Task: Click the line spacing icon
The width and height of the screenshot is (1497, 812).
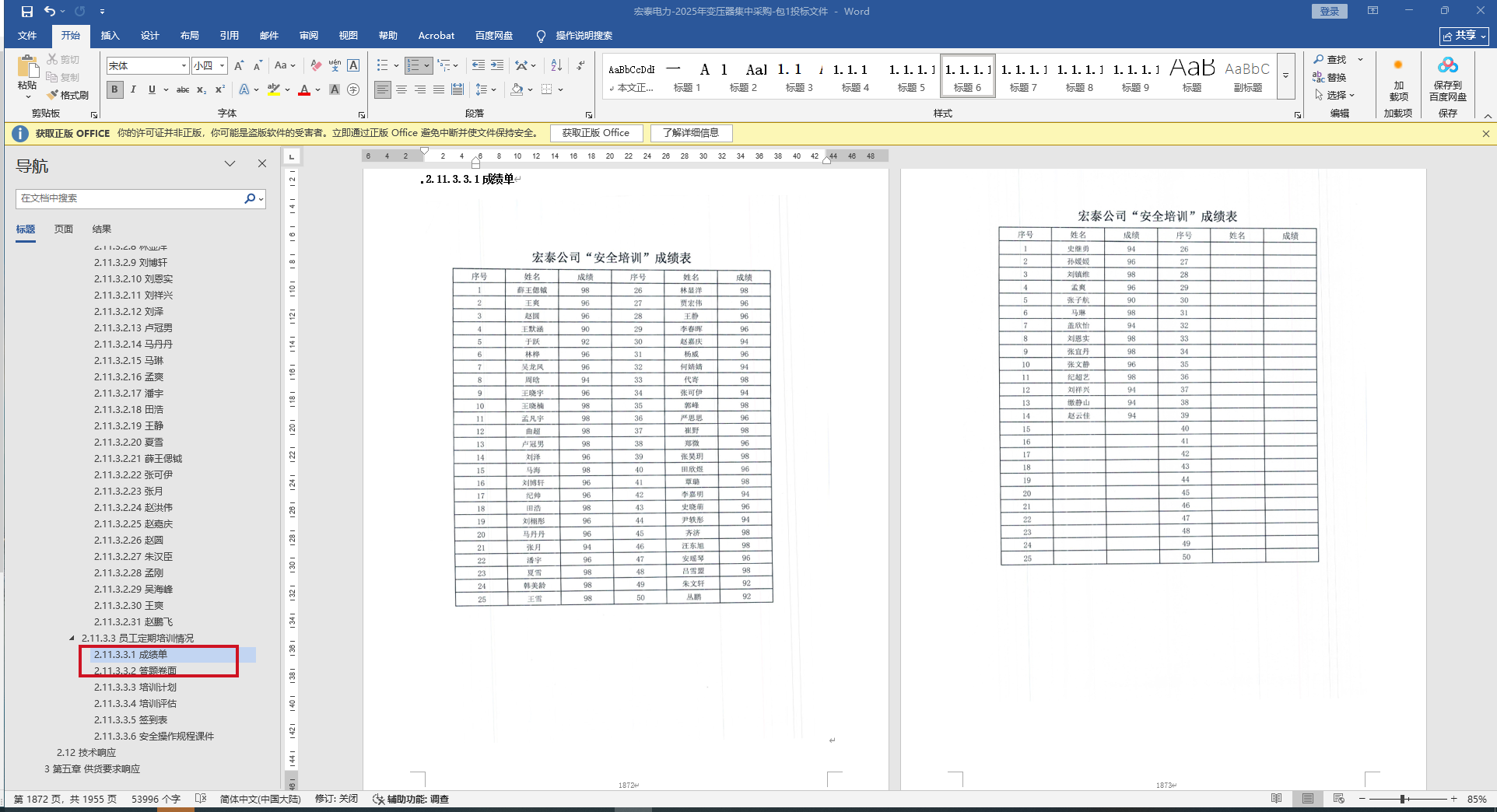Action: click(482, 90)
